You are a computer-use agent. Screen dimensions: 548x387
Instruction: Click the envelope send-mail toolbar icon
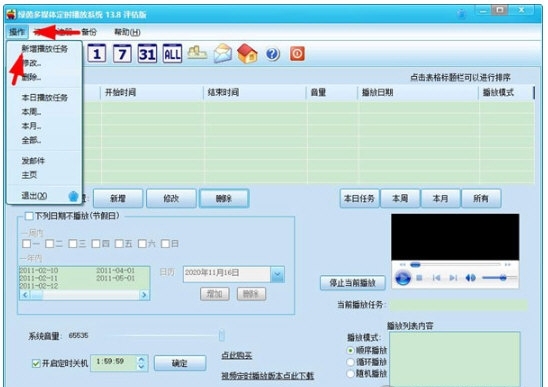(x=223, y=53)
